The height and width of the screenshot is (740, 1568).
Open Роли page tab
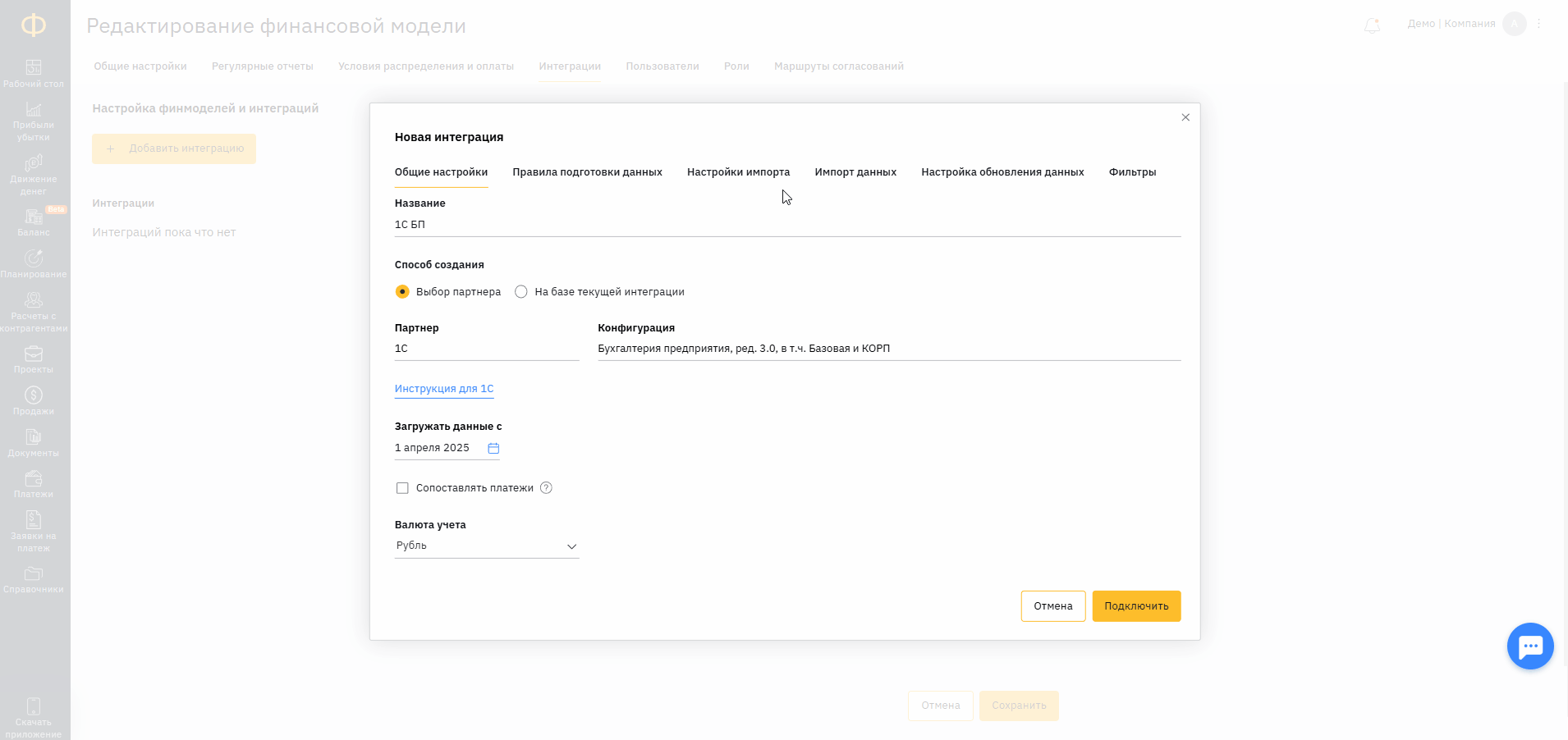[x=736, y=66]
